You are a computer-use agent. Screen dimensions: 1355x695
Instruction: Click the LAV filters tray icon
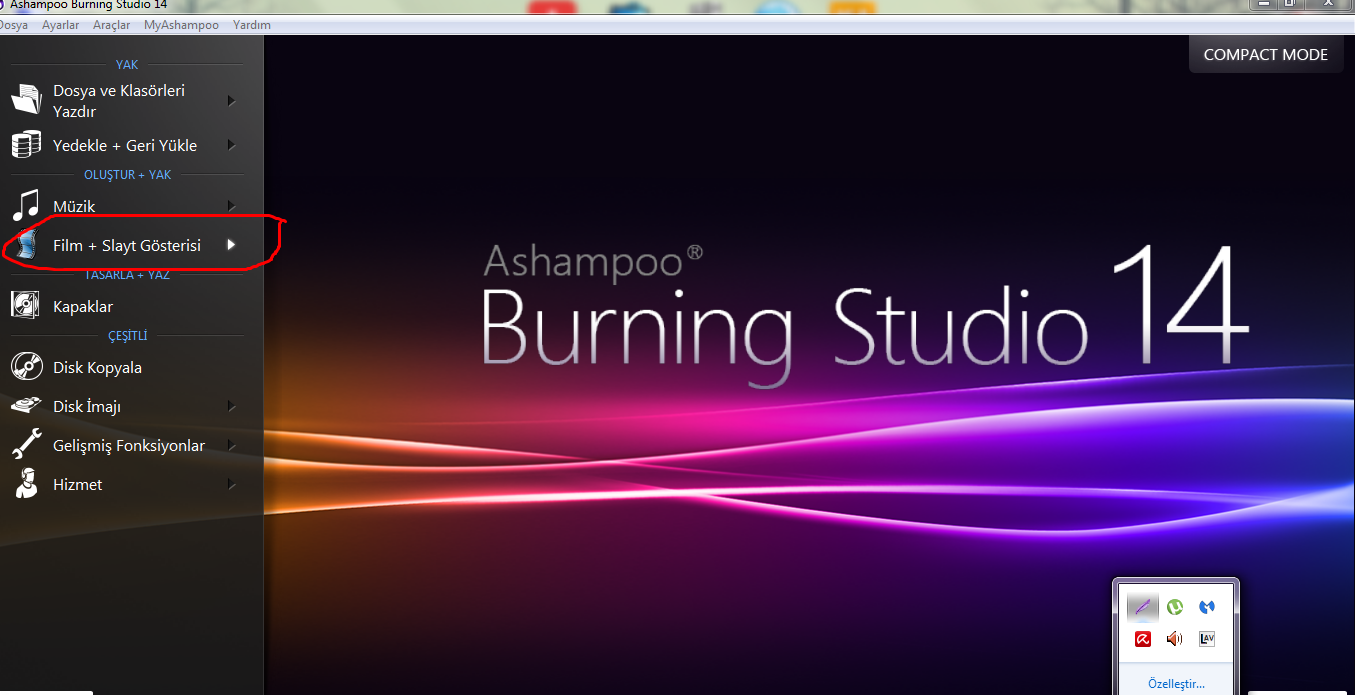point(1207,639)
